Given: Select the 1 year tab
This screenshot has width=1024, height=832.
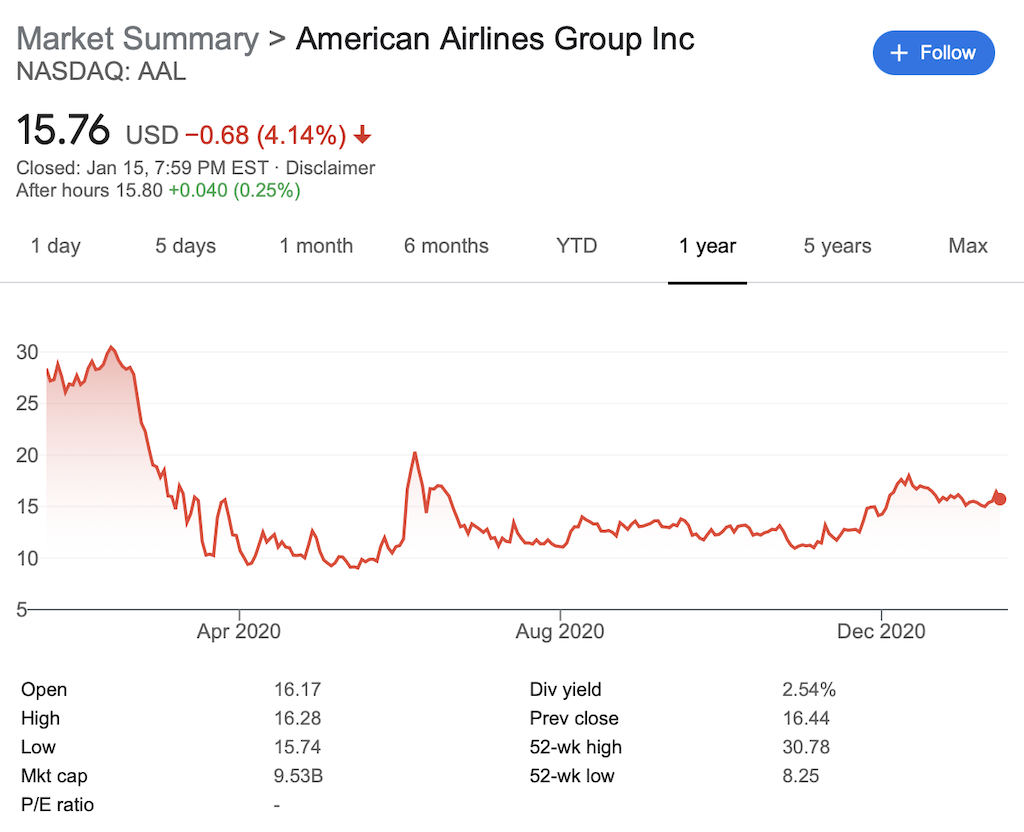Looking at the screenshot, I should click(707, 246).
